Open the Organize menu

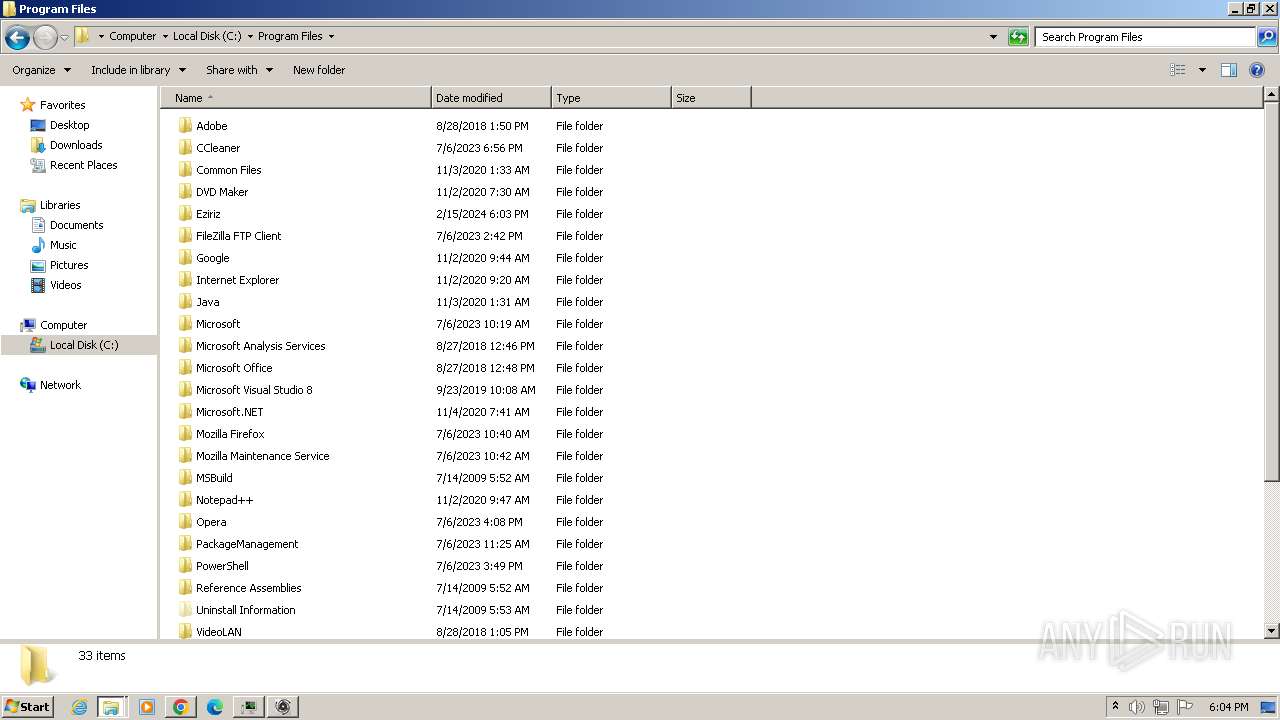41,70
